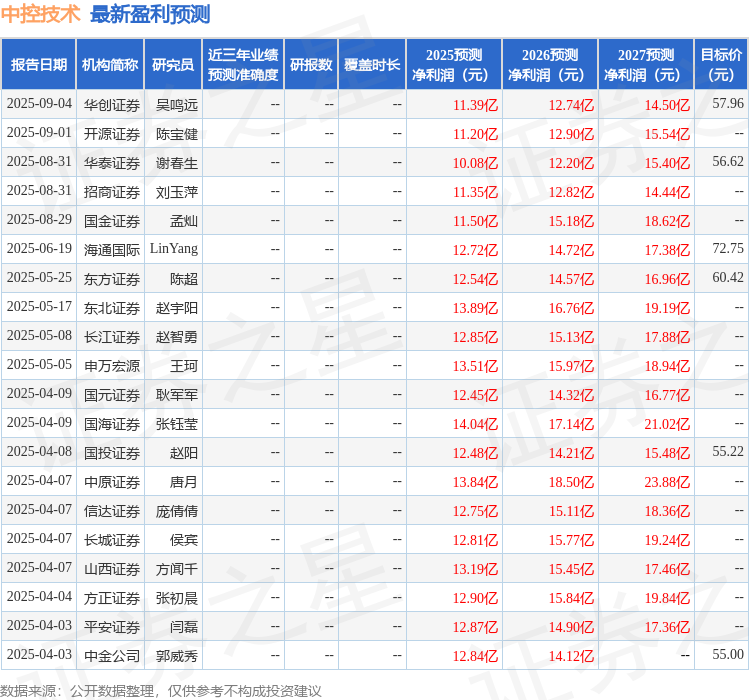Select the 国投证券 institution cell

112,453
